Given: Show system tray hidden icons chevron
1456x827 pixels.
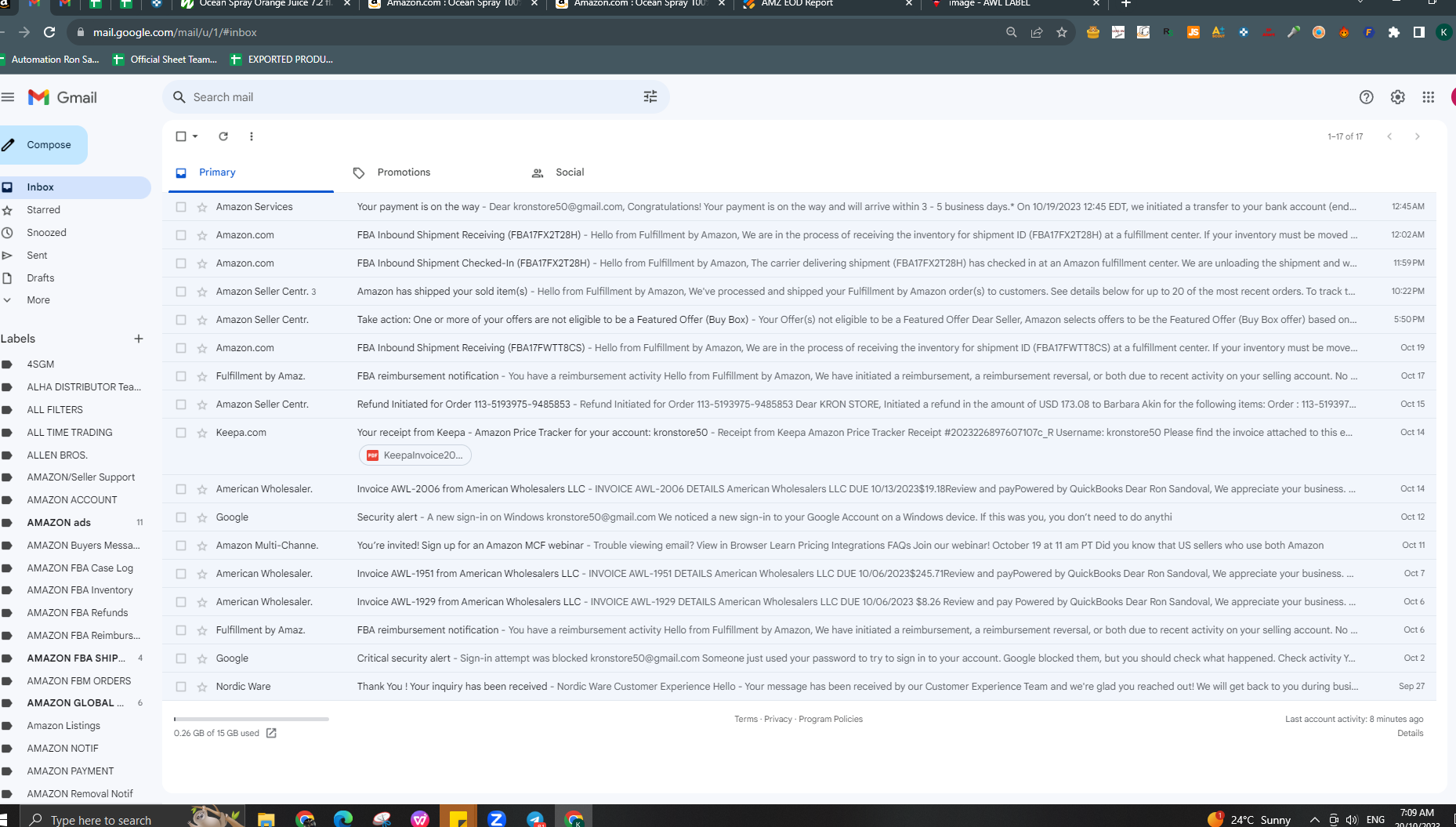Looking at the screenshot, I should [1314, 820].
